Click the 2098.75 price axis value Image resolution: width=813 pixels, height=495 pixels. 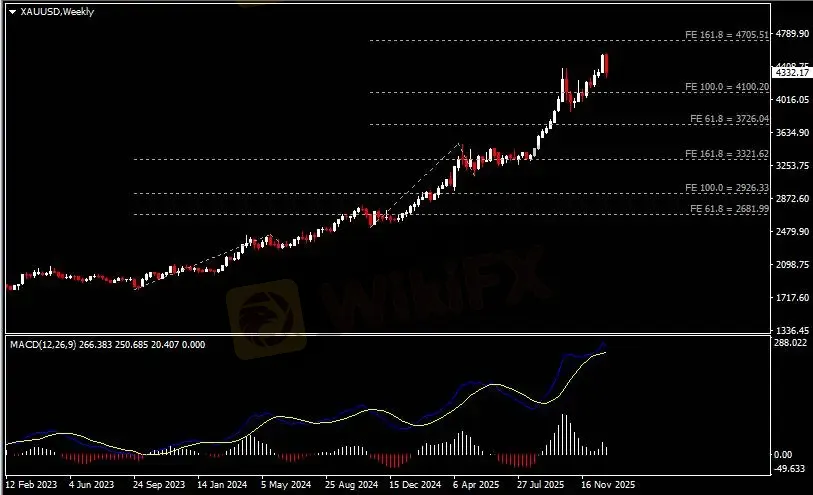click(792, 264)
